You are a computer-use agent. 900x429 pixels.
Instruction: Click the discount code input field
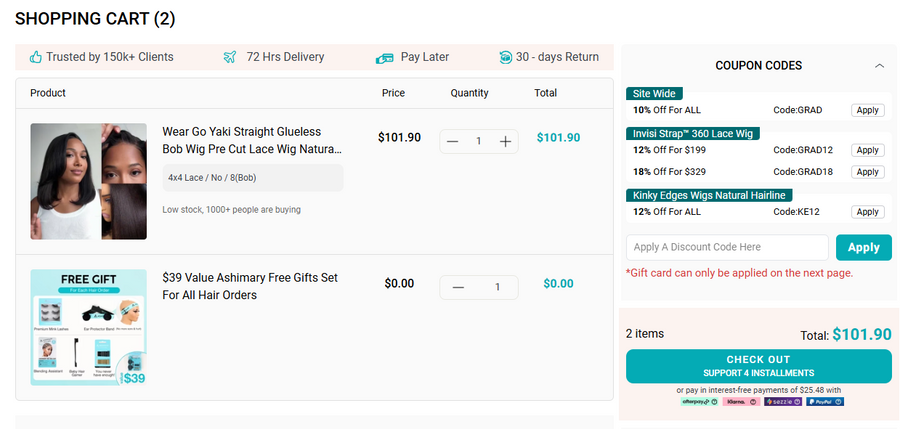click(727, 247)
